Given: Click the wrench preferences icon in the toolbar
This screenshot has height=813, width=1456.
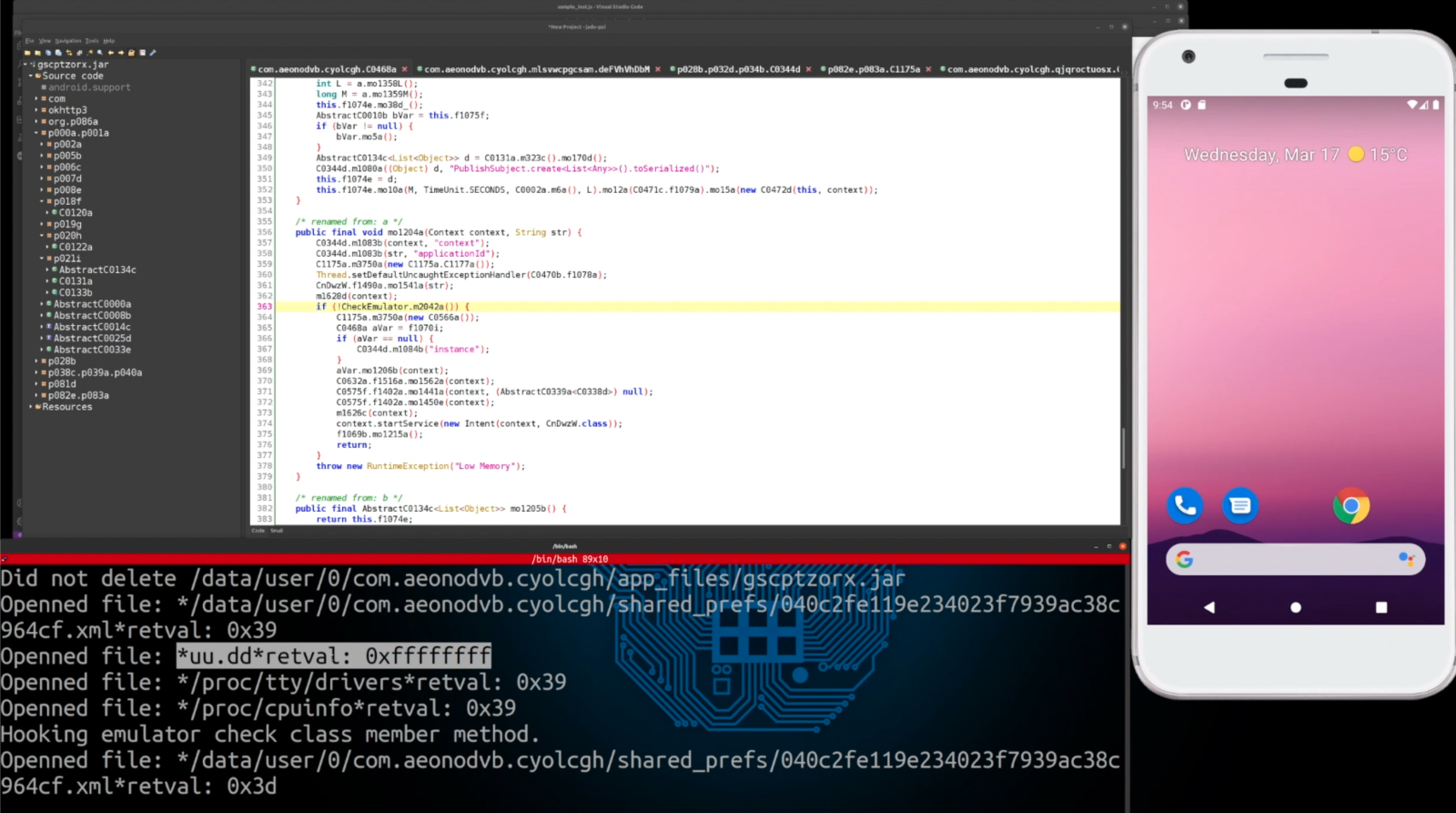Looking at the screenshot, I should (153, 53).
